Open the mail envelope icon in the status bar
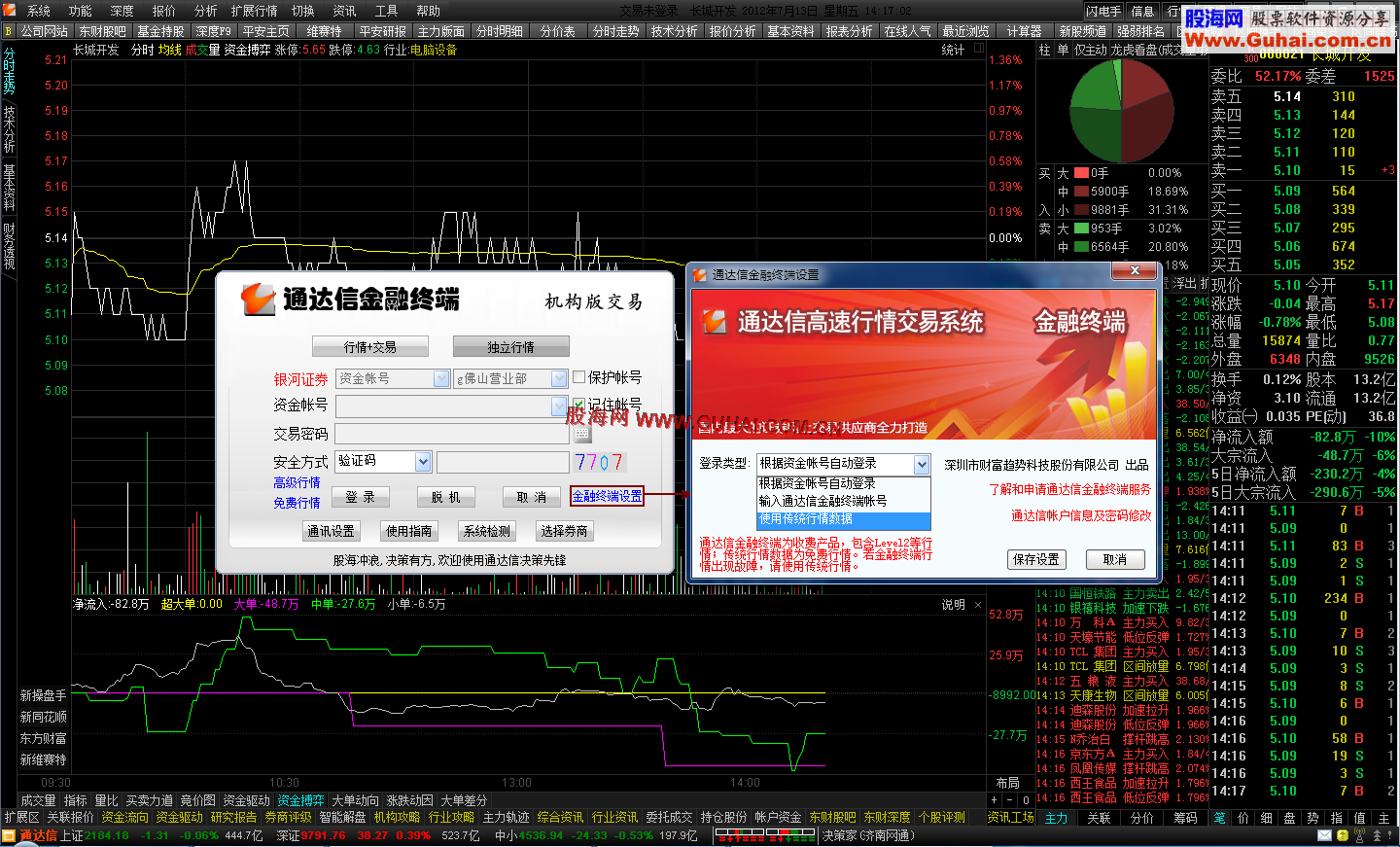The height and width of the screenshot is (847, 1400). click(x=1324, y=835)
